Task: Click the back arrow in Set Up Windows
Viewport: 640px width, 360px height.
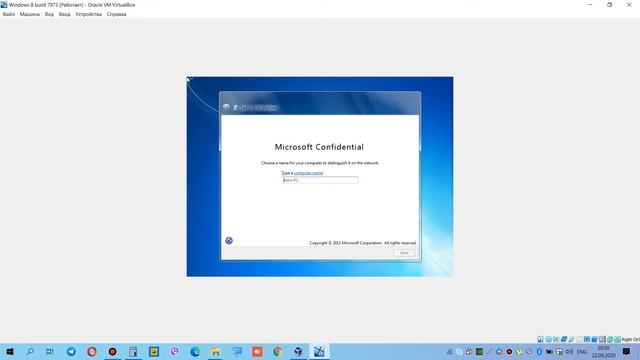Action: point(226,107)
